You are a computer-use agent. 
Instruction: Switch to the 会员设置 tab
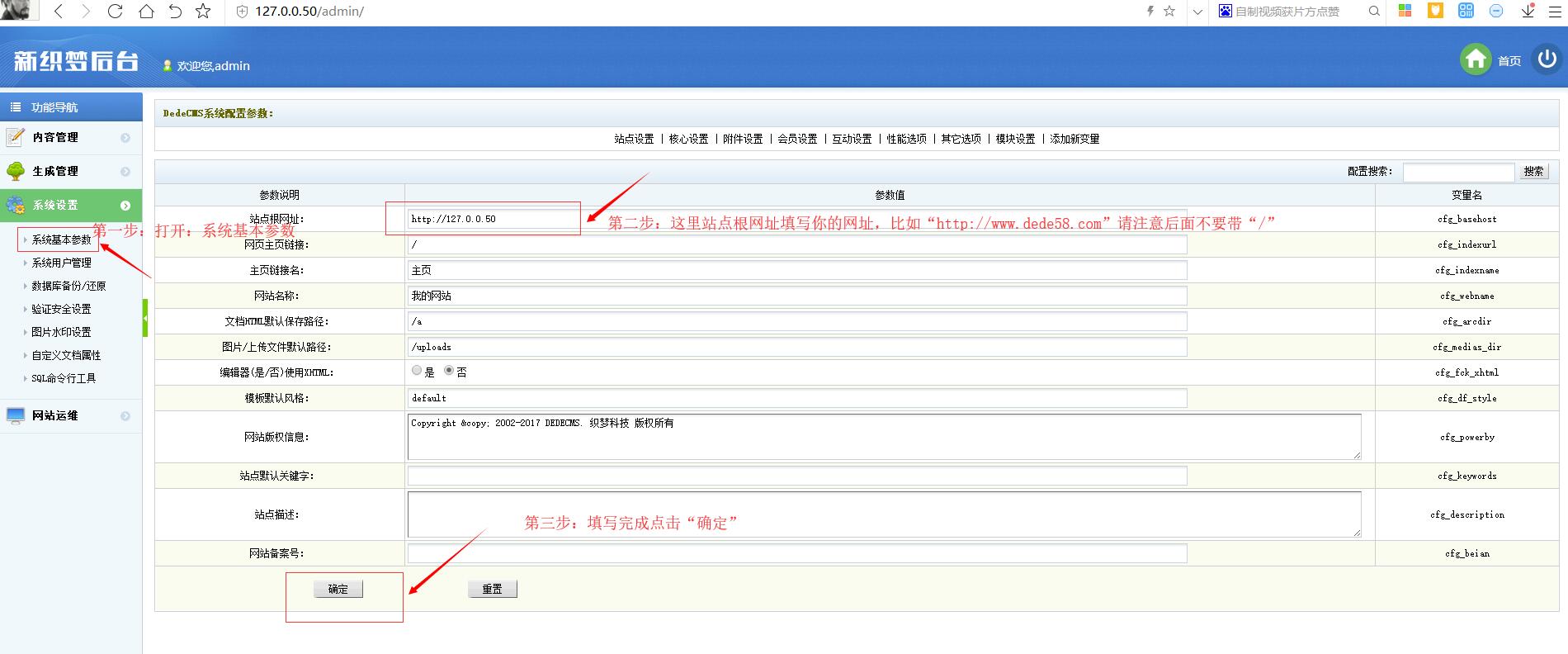[797, 139]
